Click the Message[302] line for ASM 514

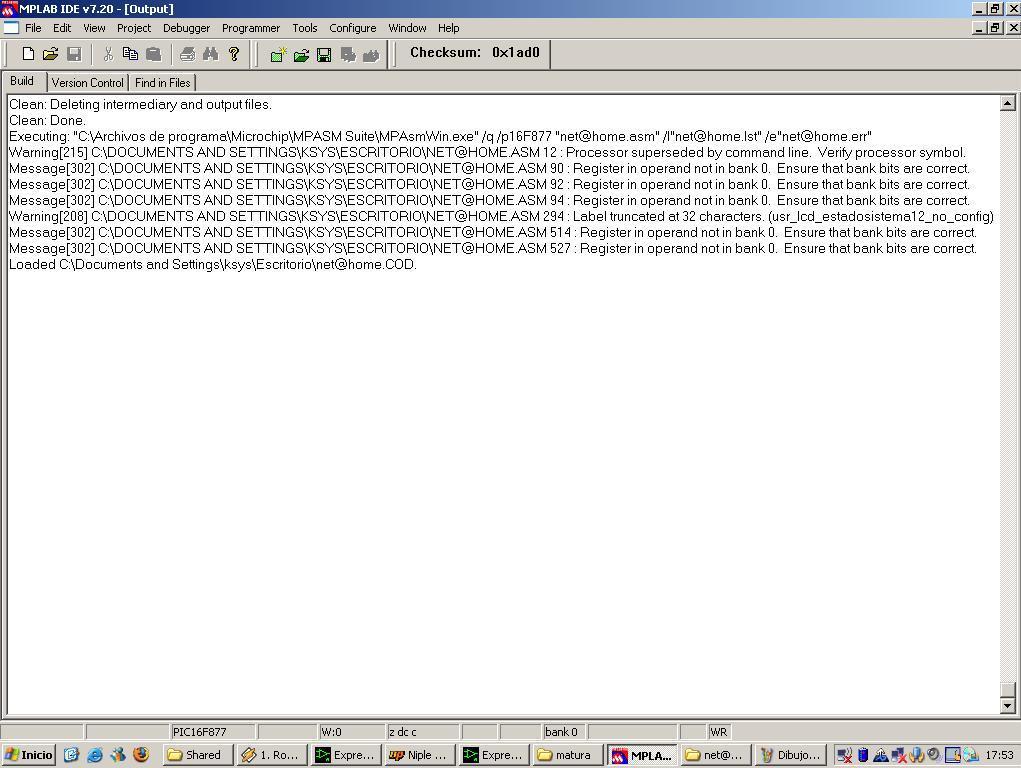click(493, 233)
